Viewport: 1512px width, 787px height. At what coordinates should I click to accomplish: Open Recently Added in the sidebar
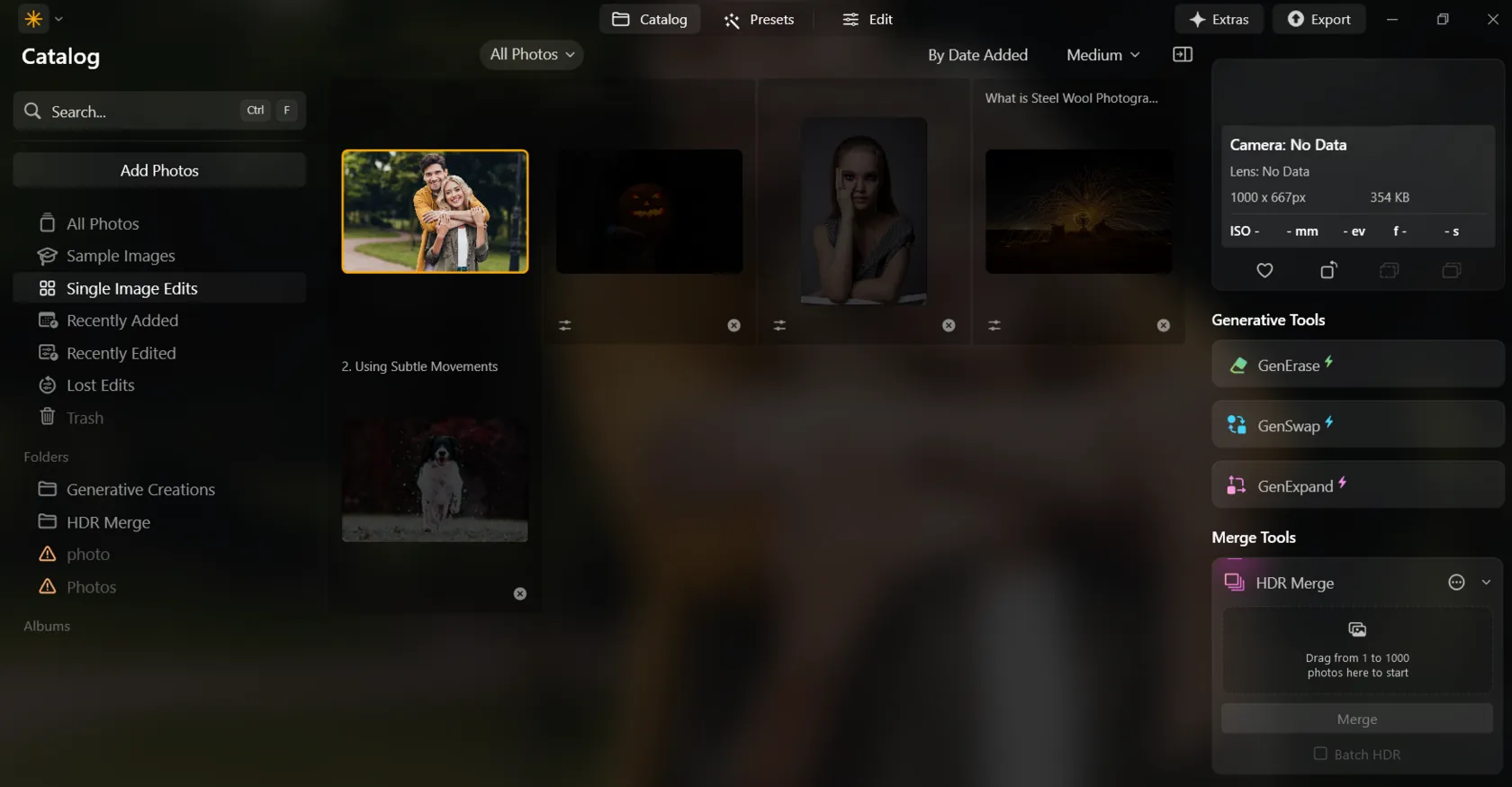[159, 321]
